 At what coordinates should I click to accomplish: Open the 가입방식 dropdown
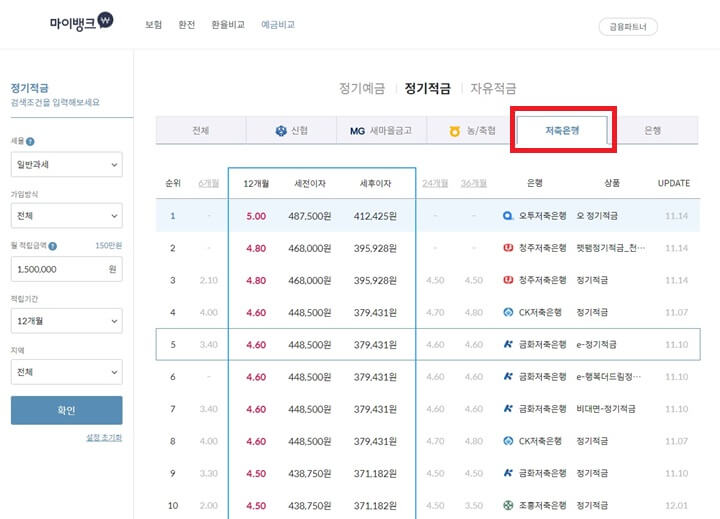(67, 216)
